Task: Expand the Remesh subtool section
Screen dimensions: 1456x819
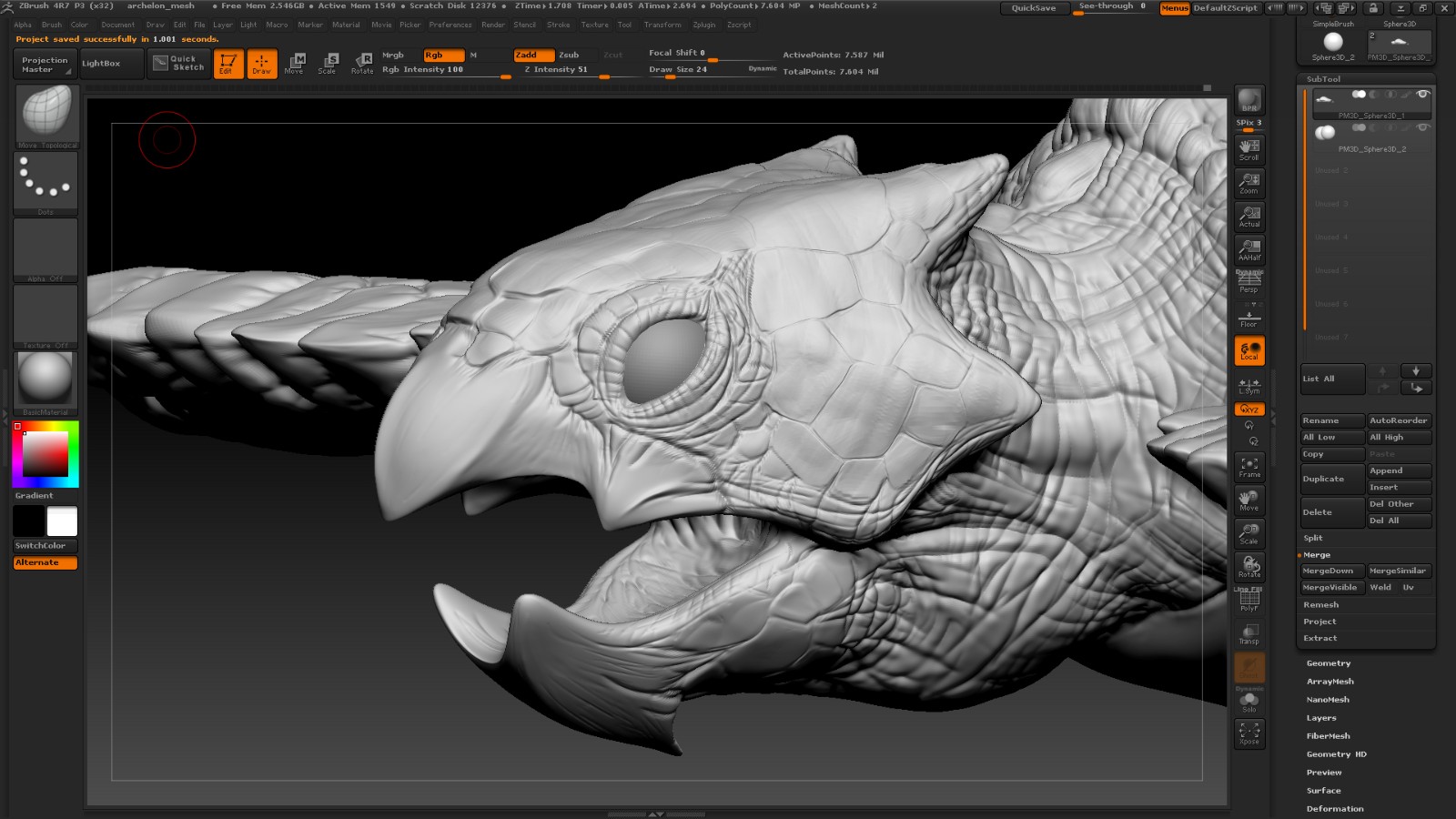Action: pyautogui.click(x=1320, y=605)
